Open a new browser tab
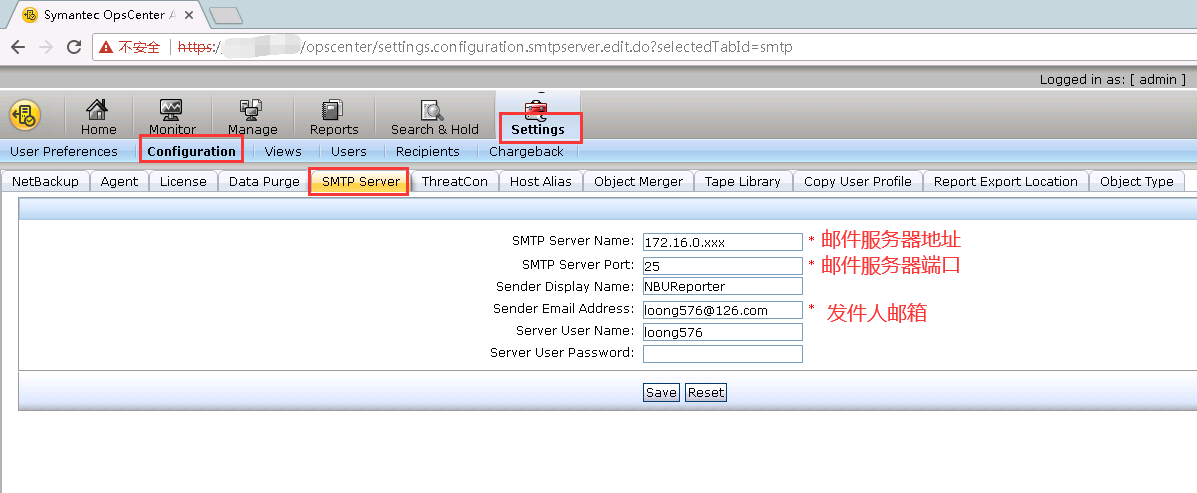1197x493 pixels. tap(225, 15)
